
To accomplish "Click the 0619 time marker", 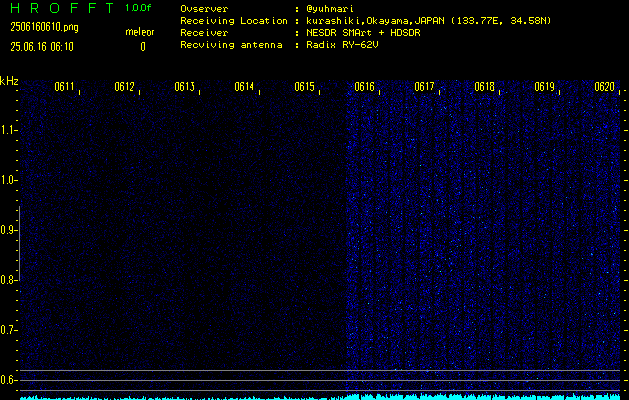I will (x=544, y=87).
